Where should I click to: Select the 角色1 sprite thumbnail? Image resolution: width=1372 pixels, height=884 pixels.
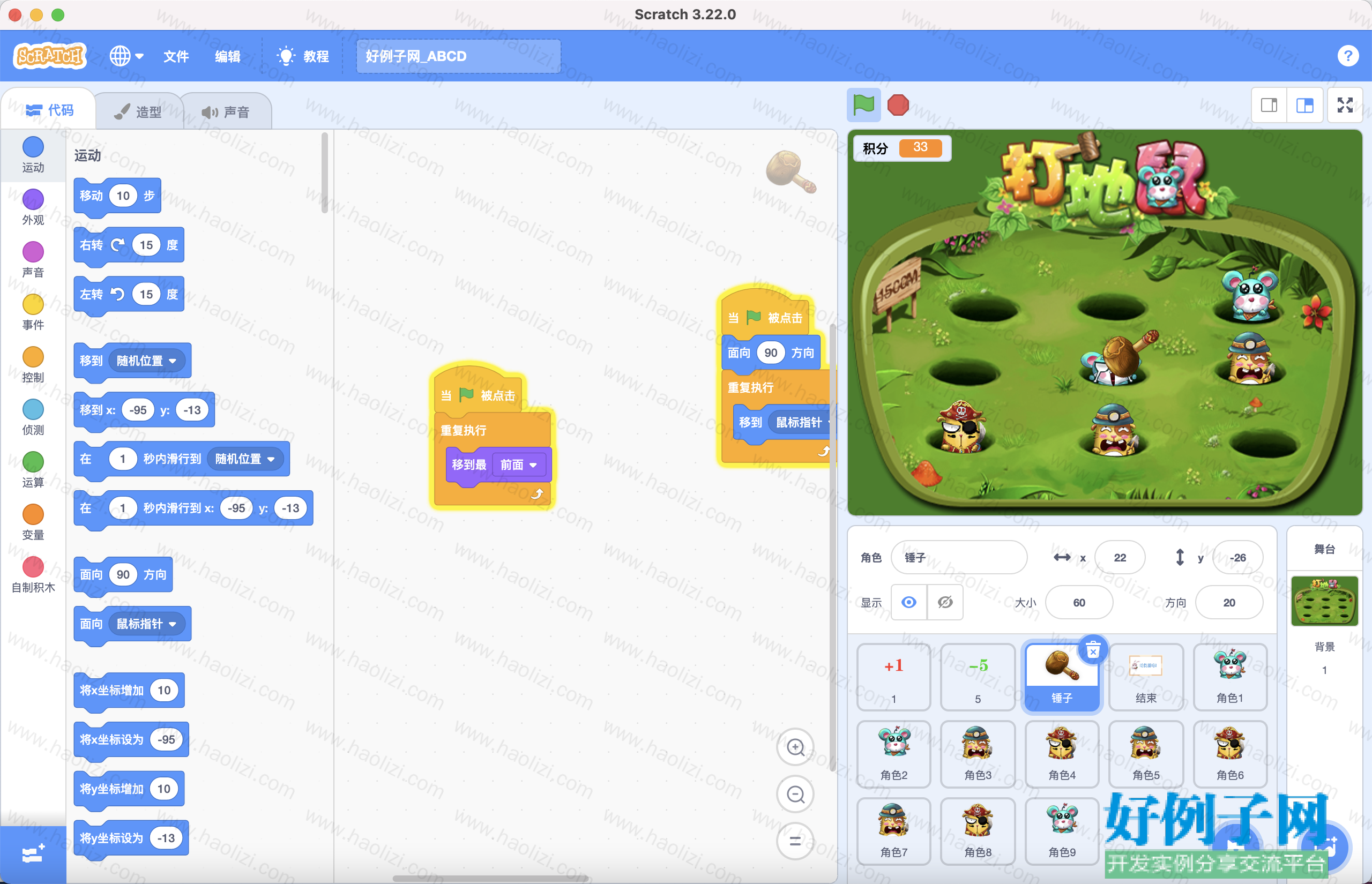(x=1229, y=677)
